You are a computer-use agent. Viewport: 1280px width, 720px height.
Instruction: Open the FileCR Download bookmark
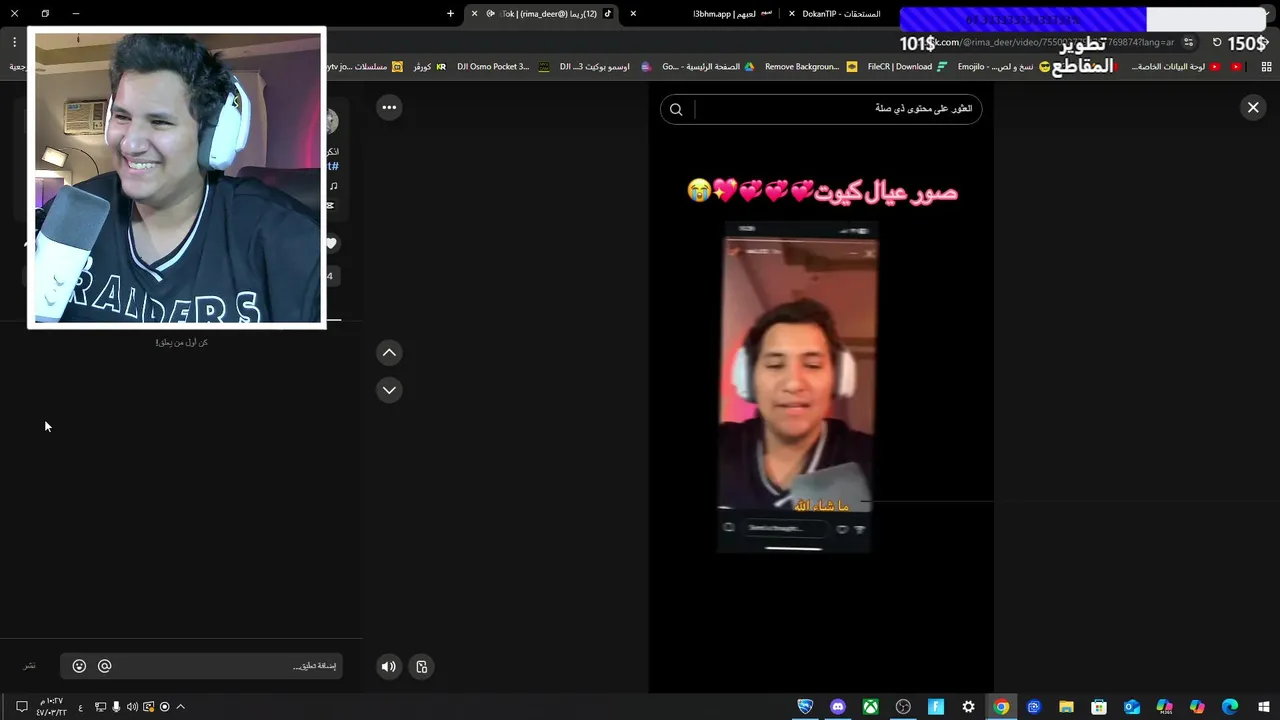[907, 67]
